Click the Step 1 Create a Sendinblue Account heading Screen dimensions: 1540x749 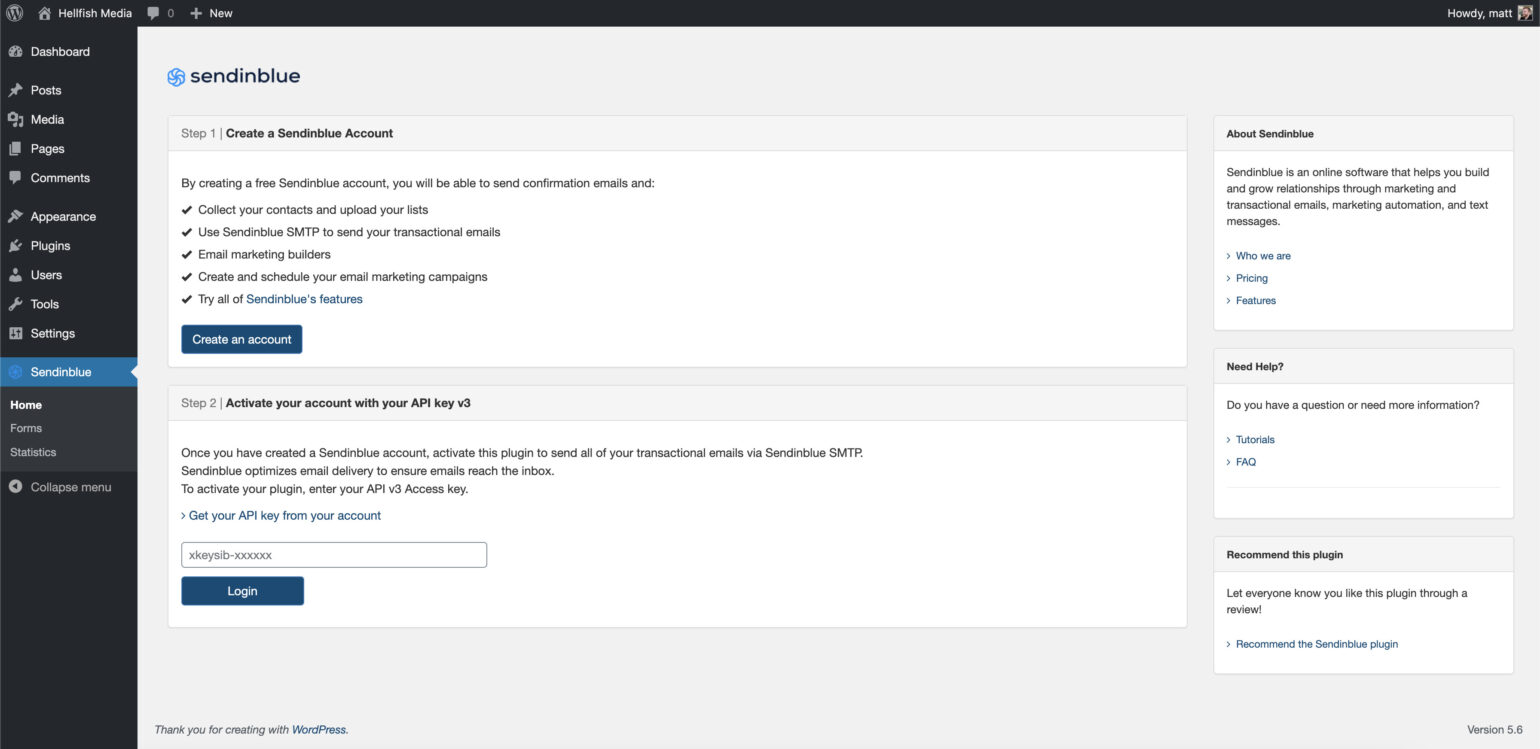click(x=287, y=133)
